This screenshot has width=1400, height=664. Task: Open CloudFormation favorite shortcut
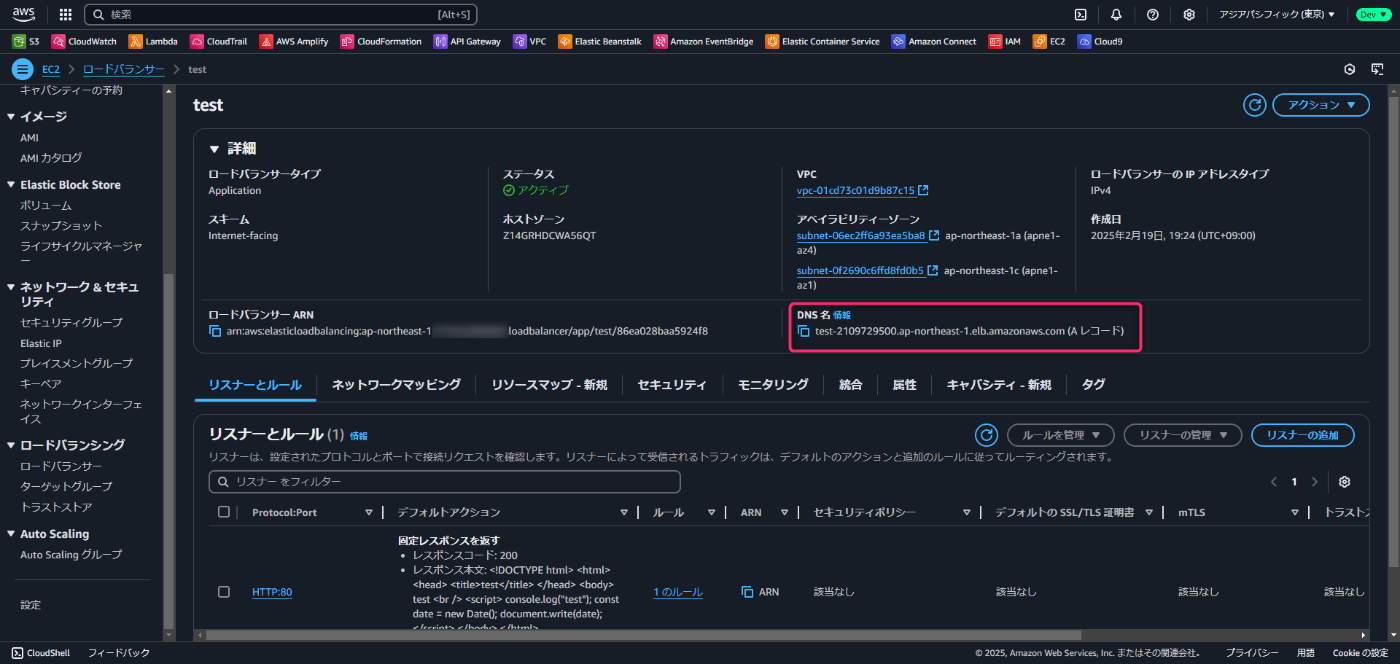point(383,41)
